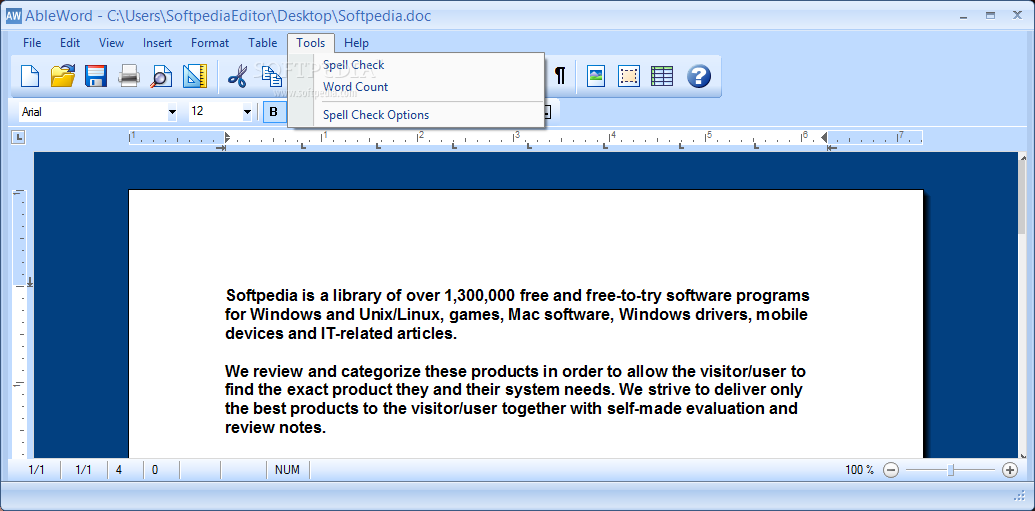This screenshot has height=511, width=1035.
Task: Open the Help menu
Action: pyautogui.click(x=356, y=43)
